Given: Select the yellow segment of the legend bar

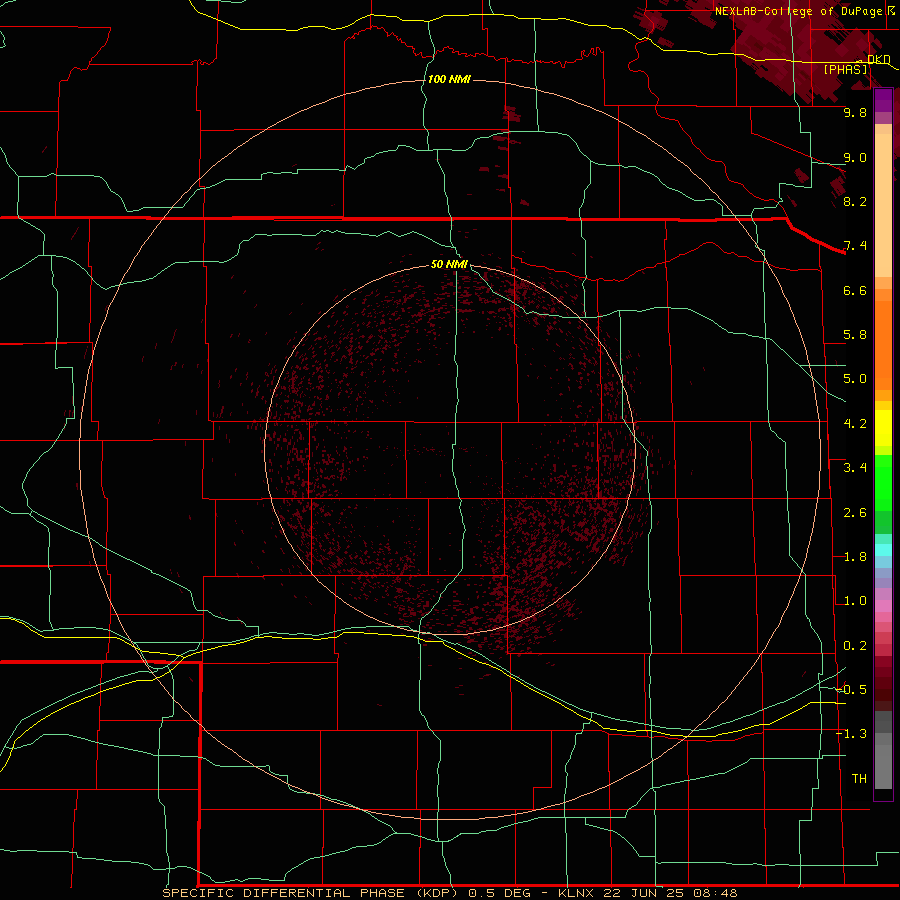Looking at the screenshot, I should (883, 428).
